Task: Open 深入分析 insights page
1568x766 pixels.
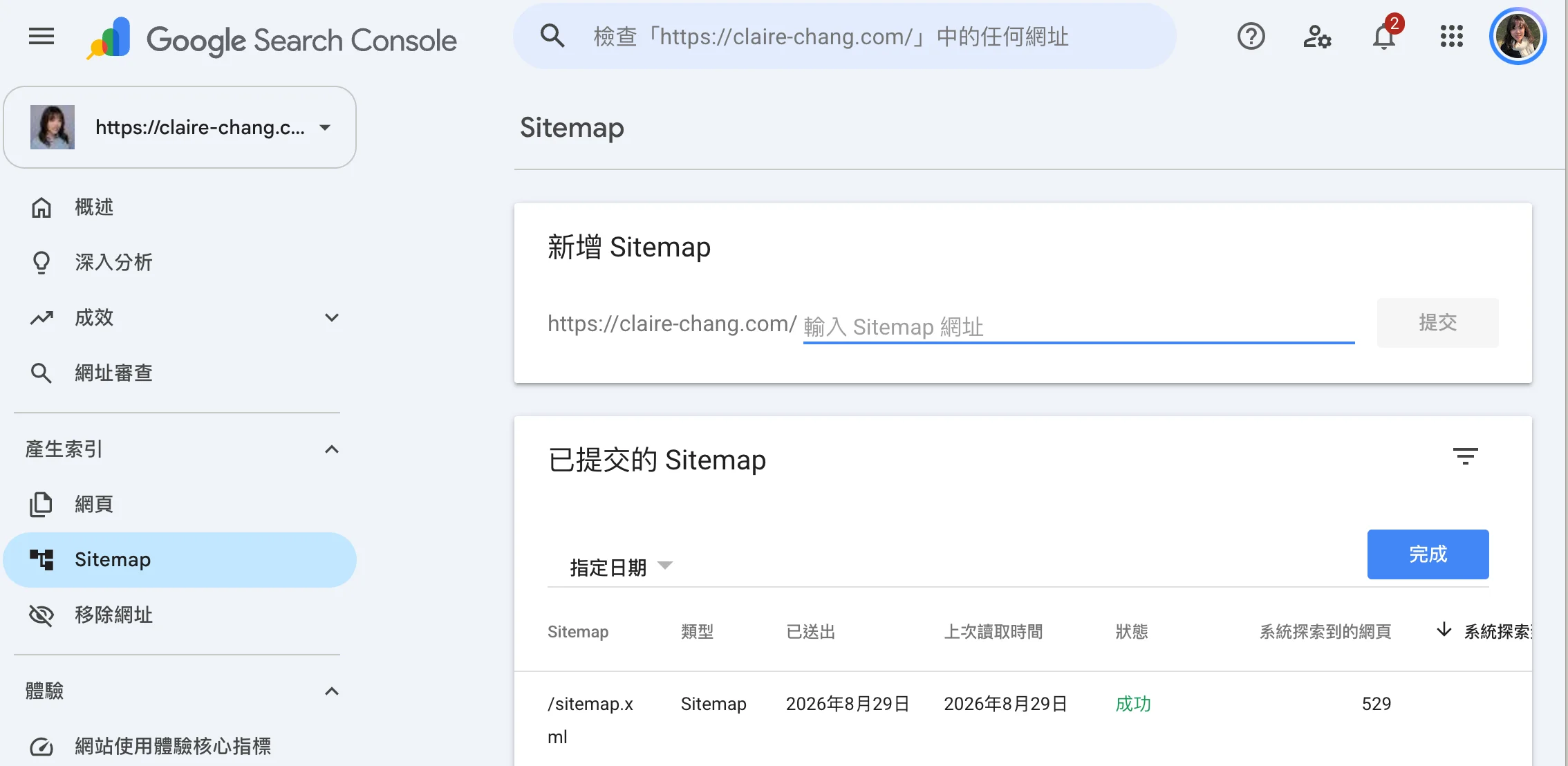Action: pyautogui.click(x=180, y=262)
